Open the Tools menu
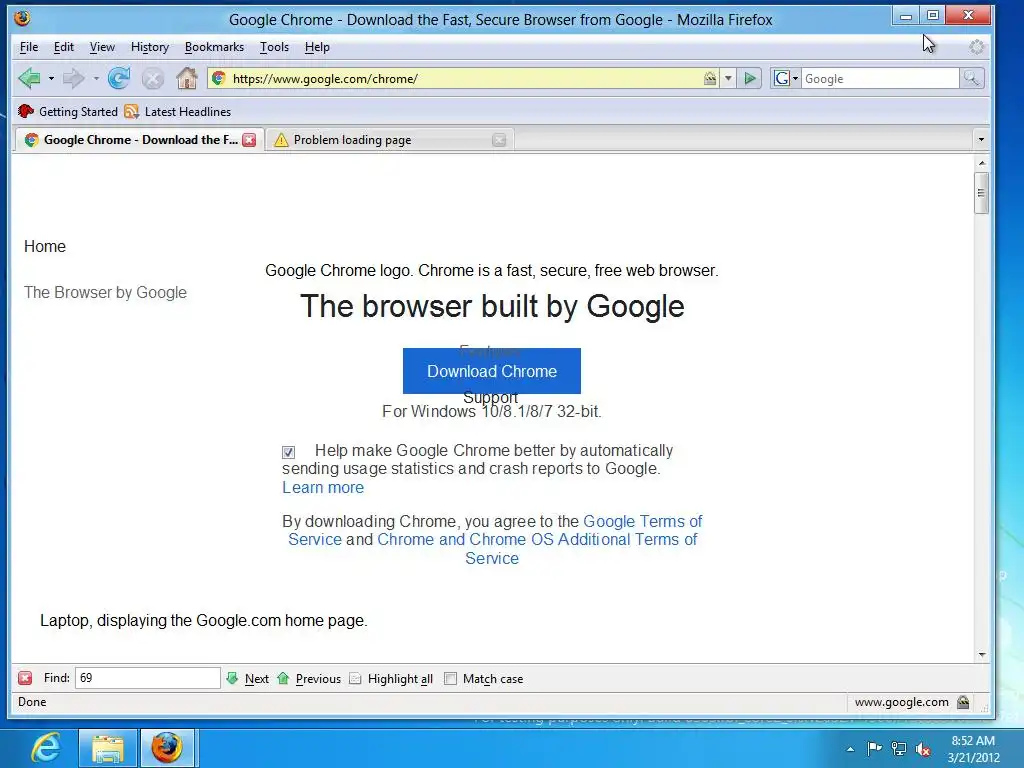 274,47
